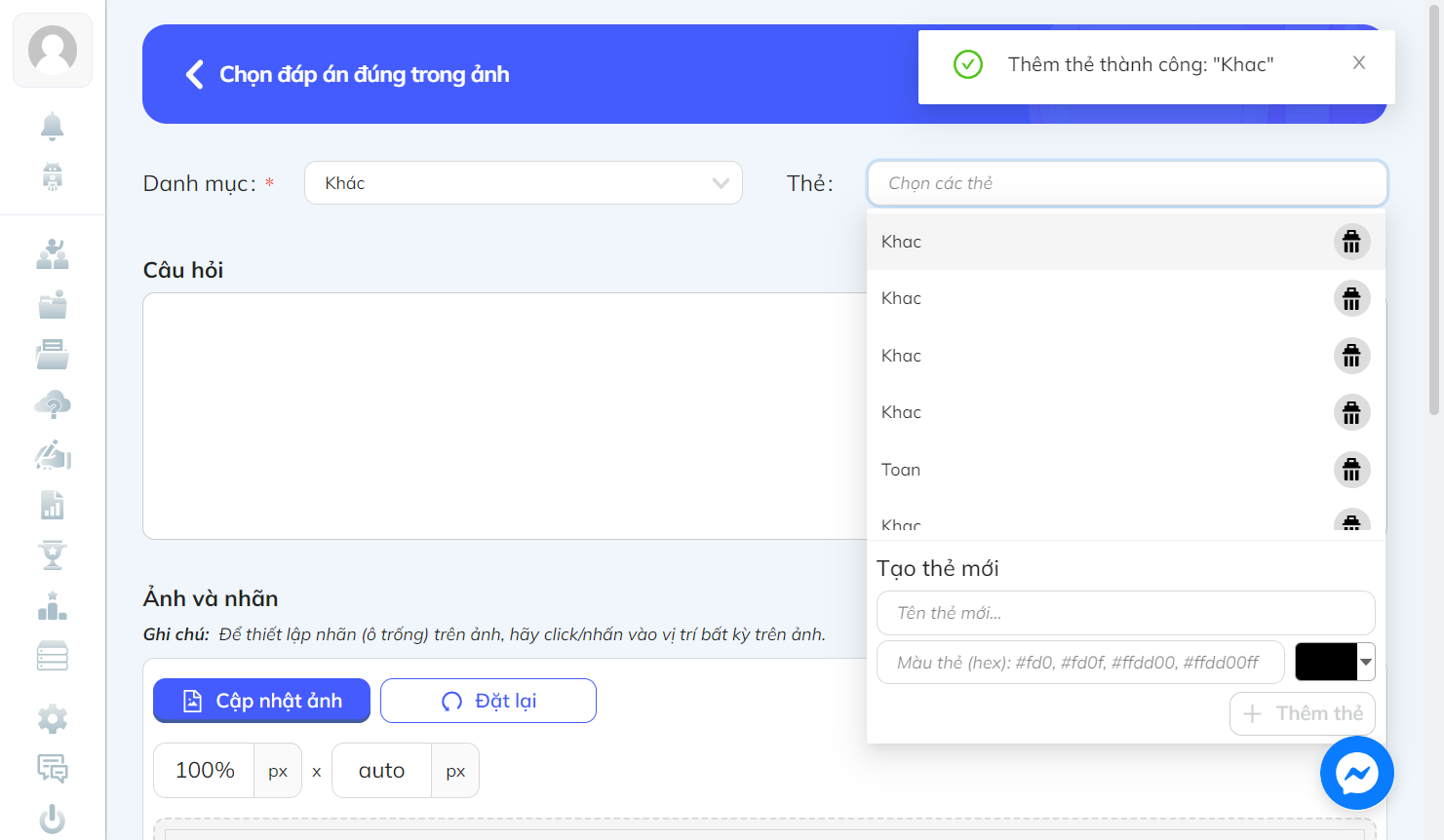Click the black tag color swatch
Screen dimensions: 1444x840
[x=1326, y=662]
